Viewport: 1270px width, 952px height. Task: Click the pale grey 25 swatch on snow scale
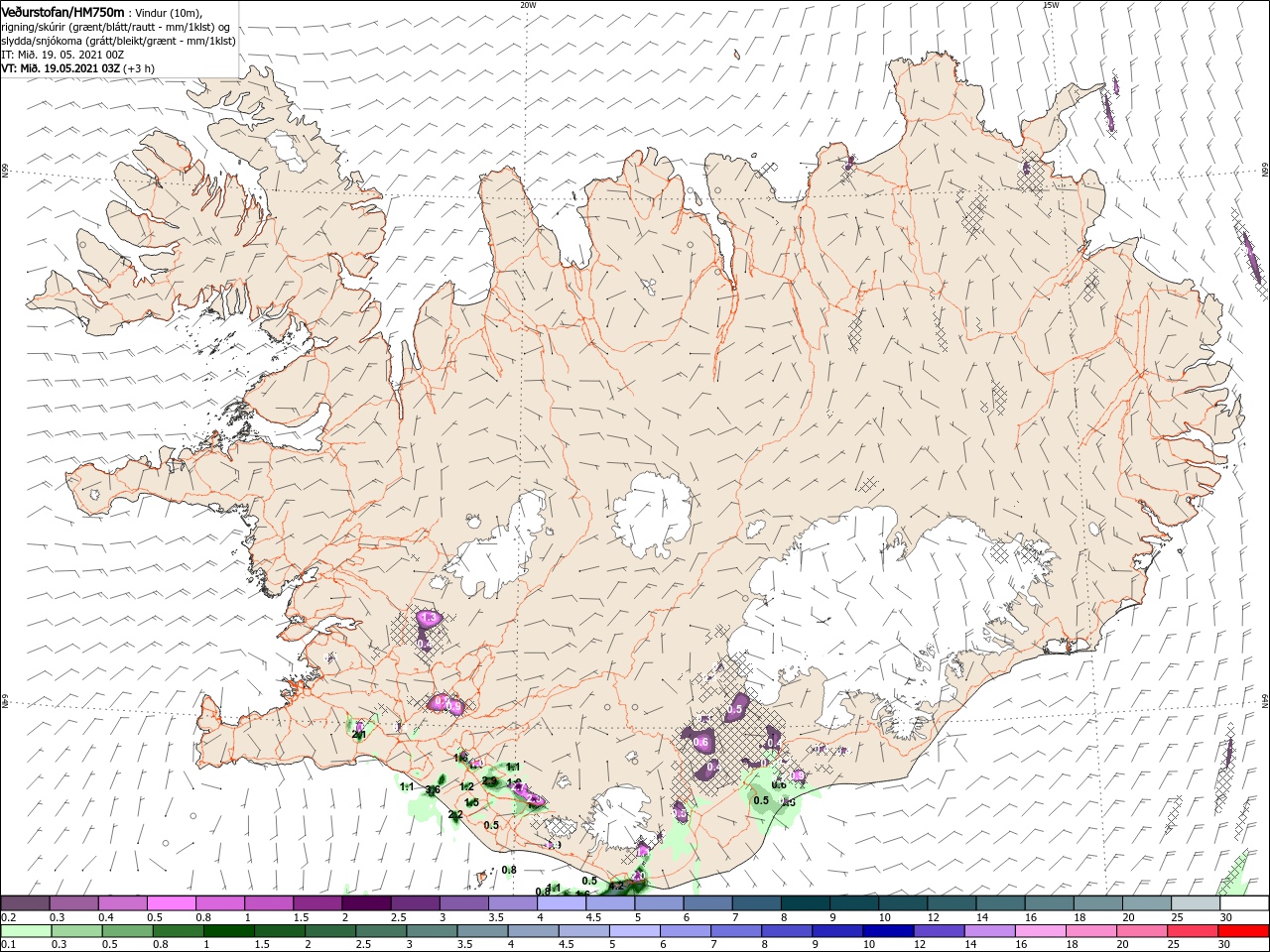[x=1195, y=903]
